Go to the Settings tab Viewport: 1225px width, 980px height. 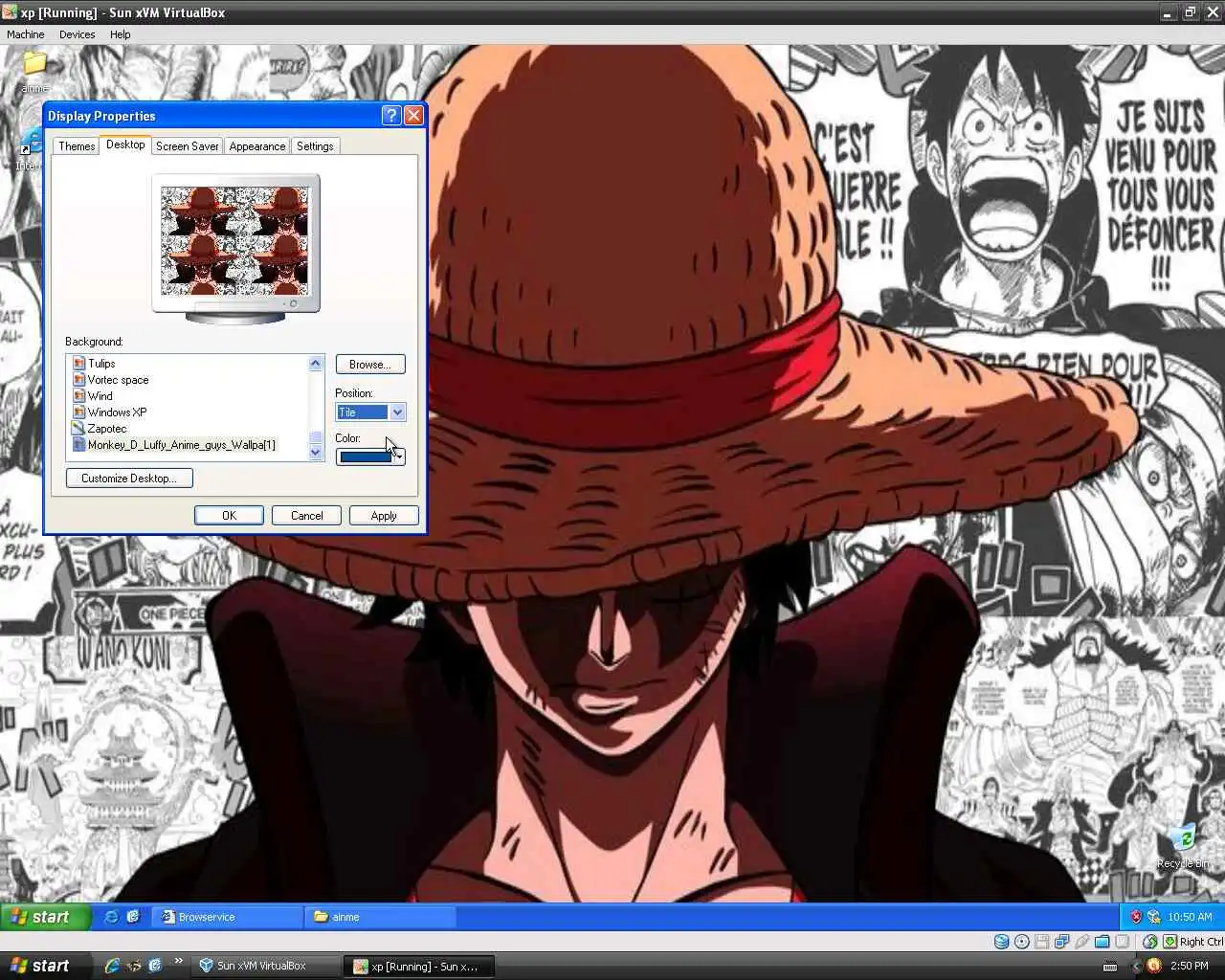click(315, 146)
